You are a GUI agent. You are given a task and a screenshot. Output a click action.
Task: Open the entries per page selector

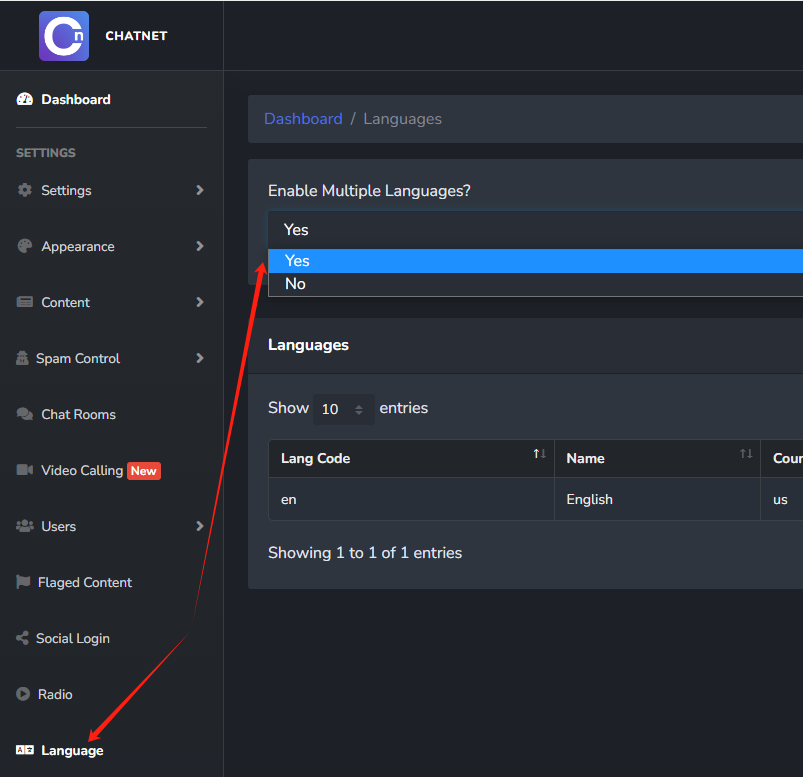[343, 409]
